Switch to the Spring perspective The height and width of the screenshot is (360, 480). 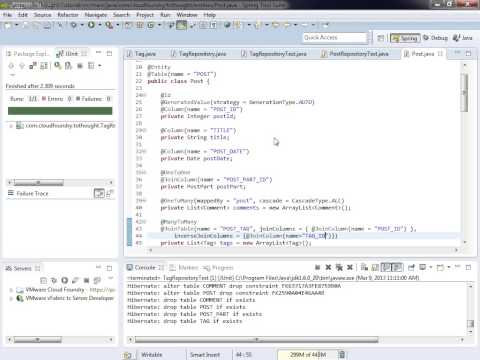(x=405, y=38)
